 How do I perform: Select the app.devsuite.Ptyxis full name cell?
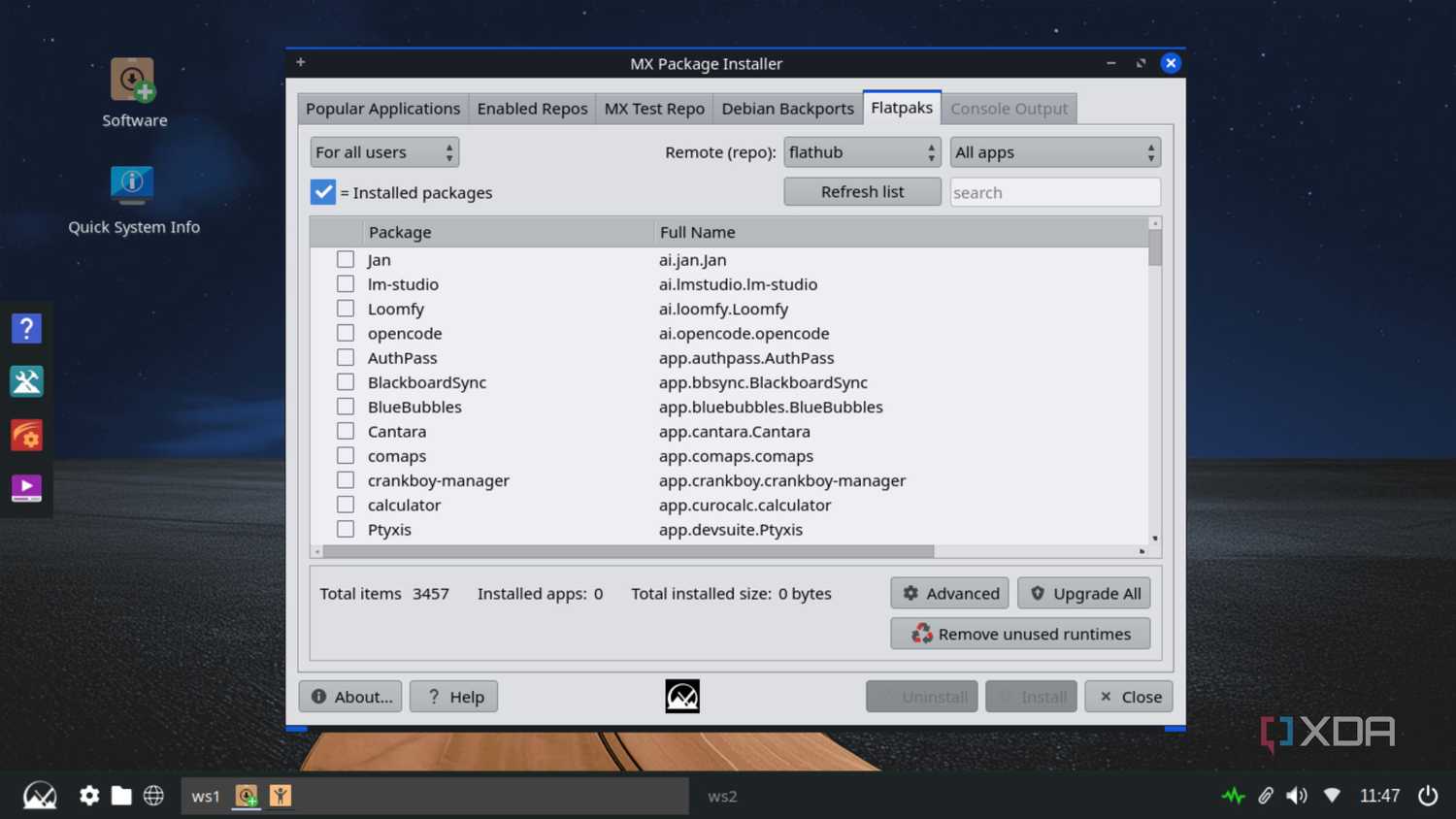[x=731, y=530]
